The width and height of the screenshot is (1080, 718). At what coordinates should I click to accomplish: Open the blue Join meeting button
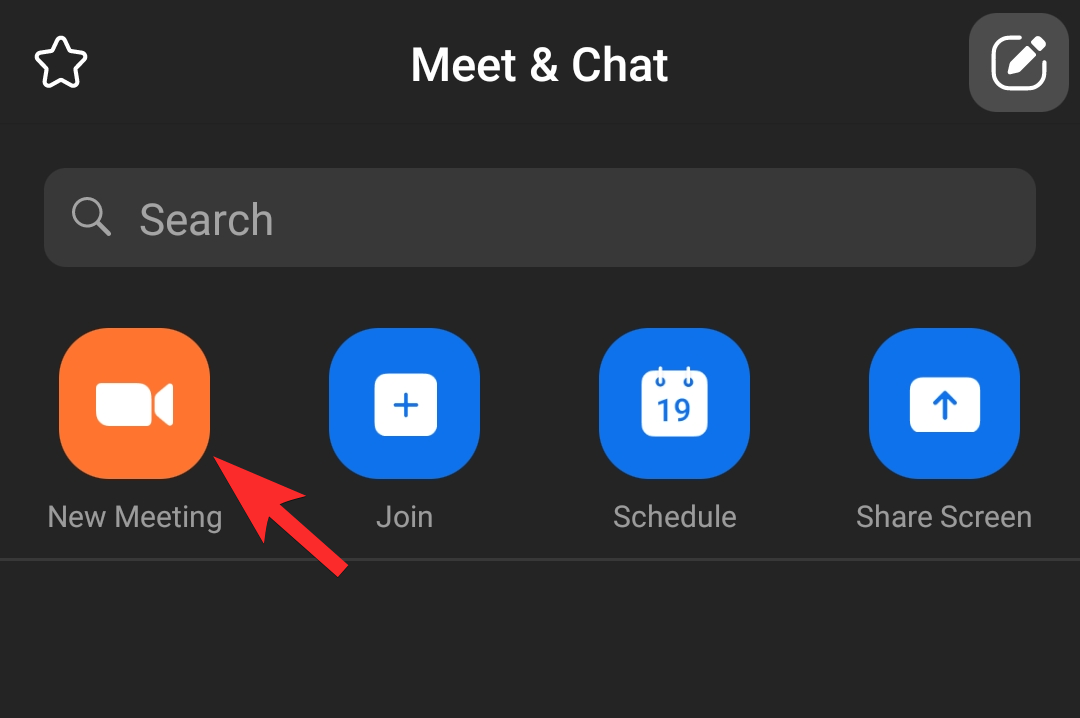(404, 403)
